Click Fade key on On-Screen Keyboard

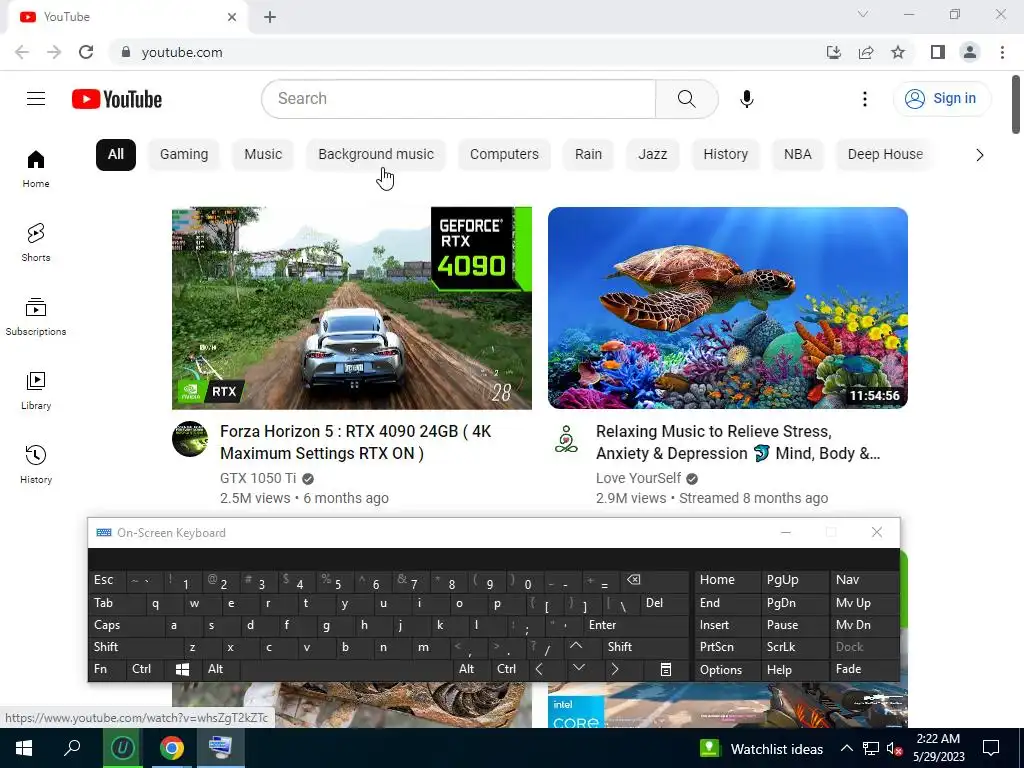coord(863,669)
